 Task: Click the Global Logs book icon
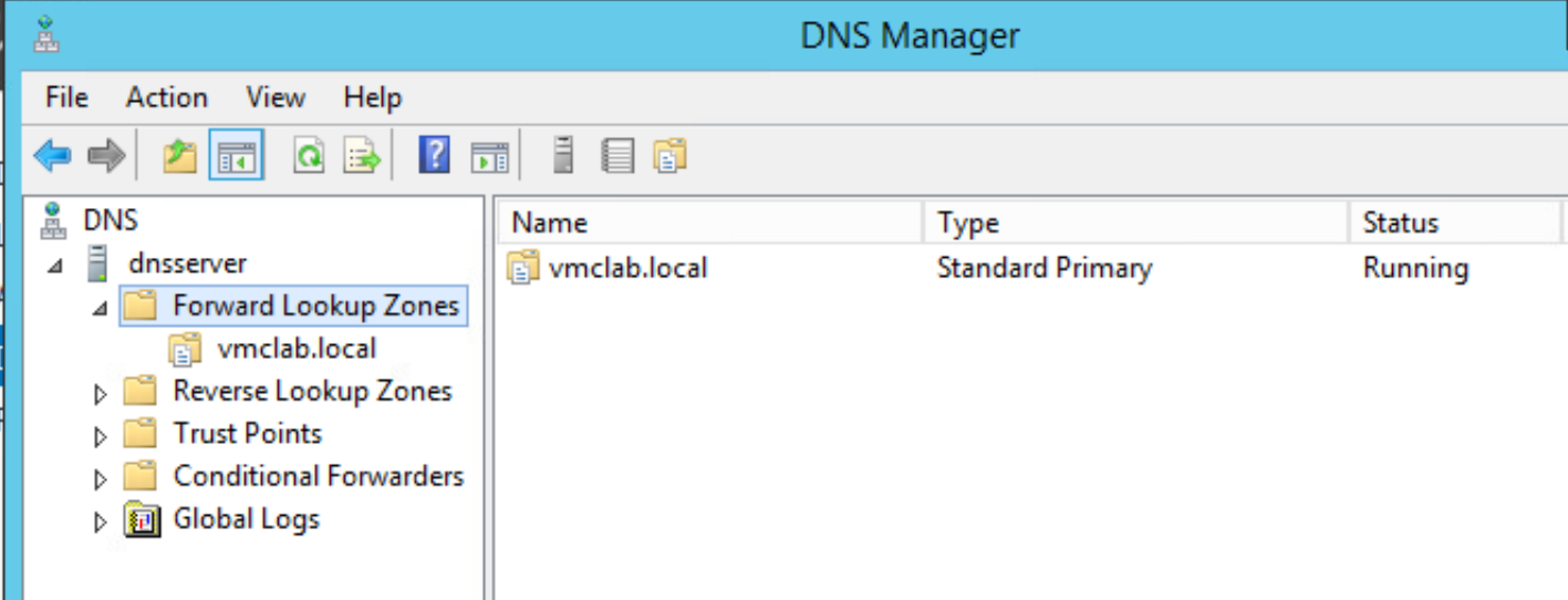coord(142,520)
